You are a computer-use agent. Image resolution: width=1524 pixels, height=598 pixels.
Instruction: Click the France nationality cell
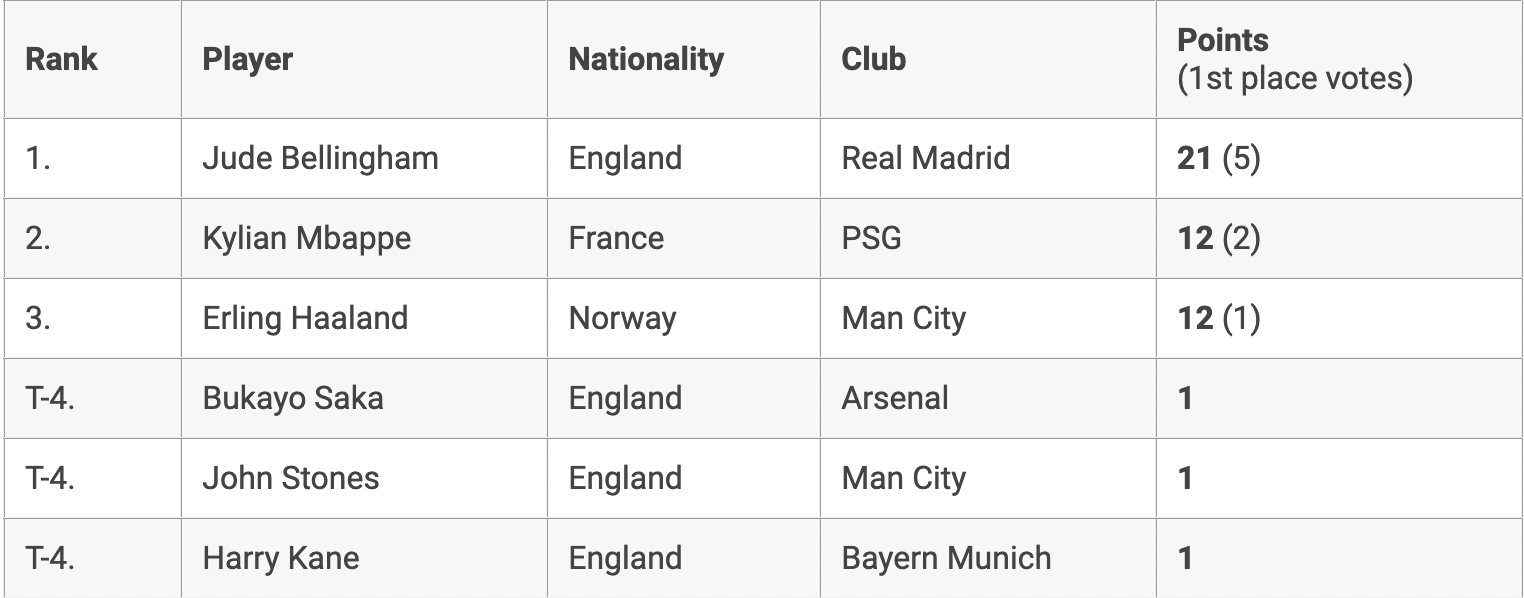(x=616, y=238)
